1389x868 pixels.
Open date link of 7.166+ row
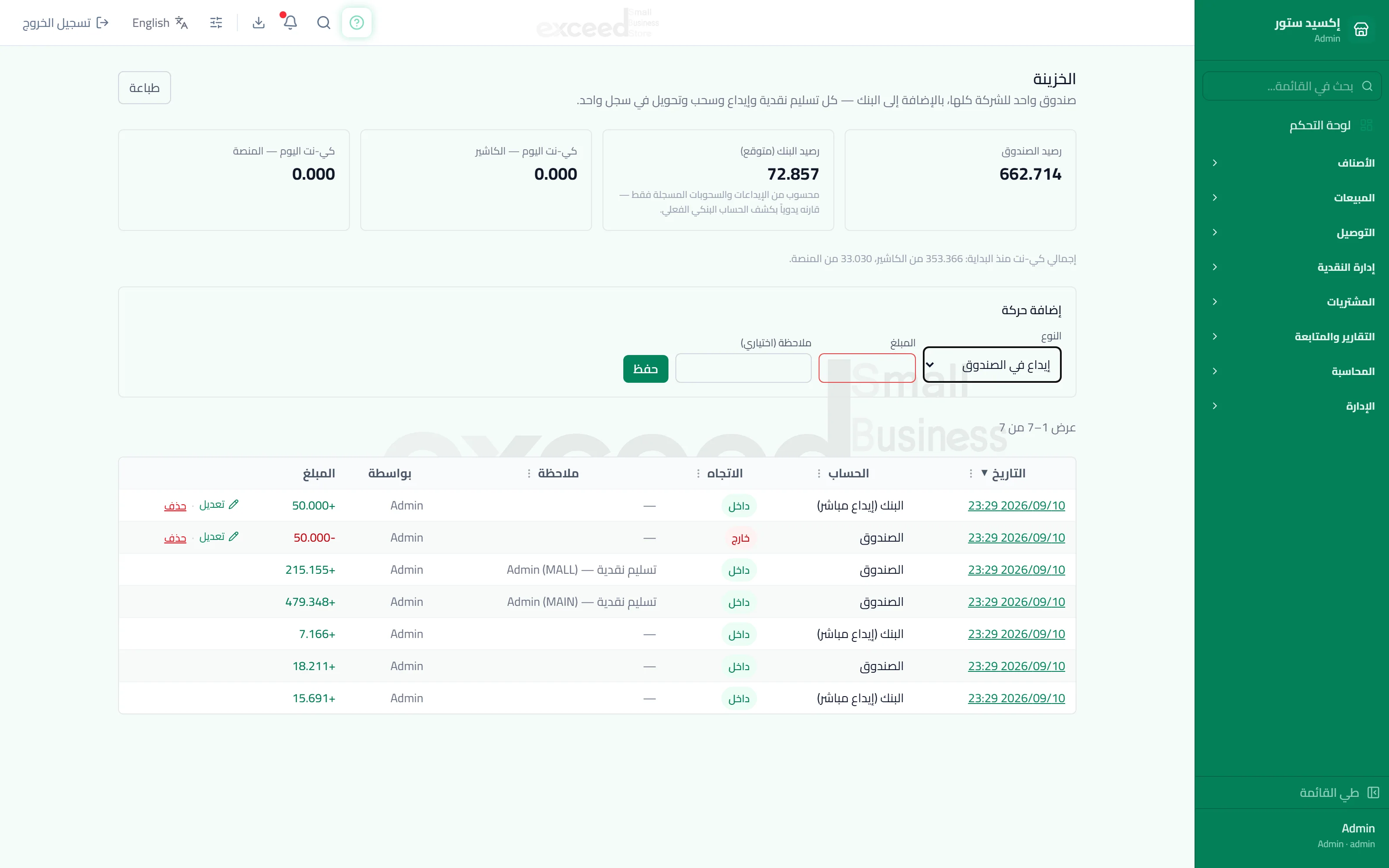pos(1017,634)
